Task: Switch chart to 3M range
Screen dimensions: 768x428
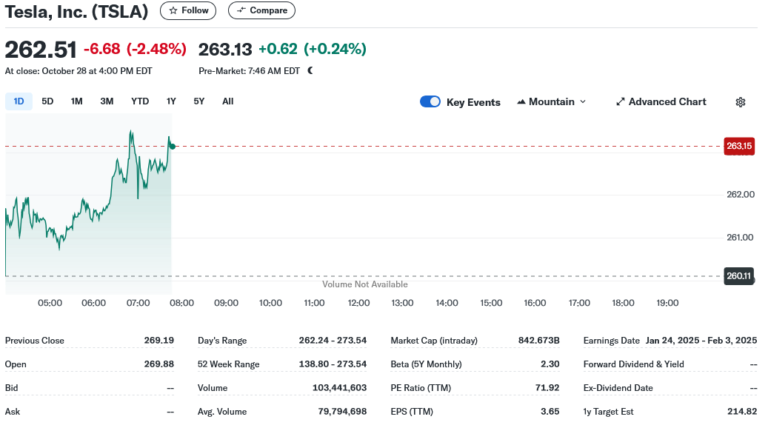Action: [x=107, y=101]
